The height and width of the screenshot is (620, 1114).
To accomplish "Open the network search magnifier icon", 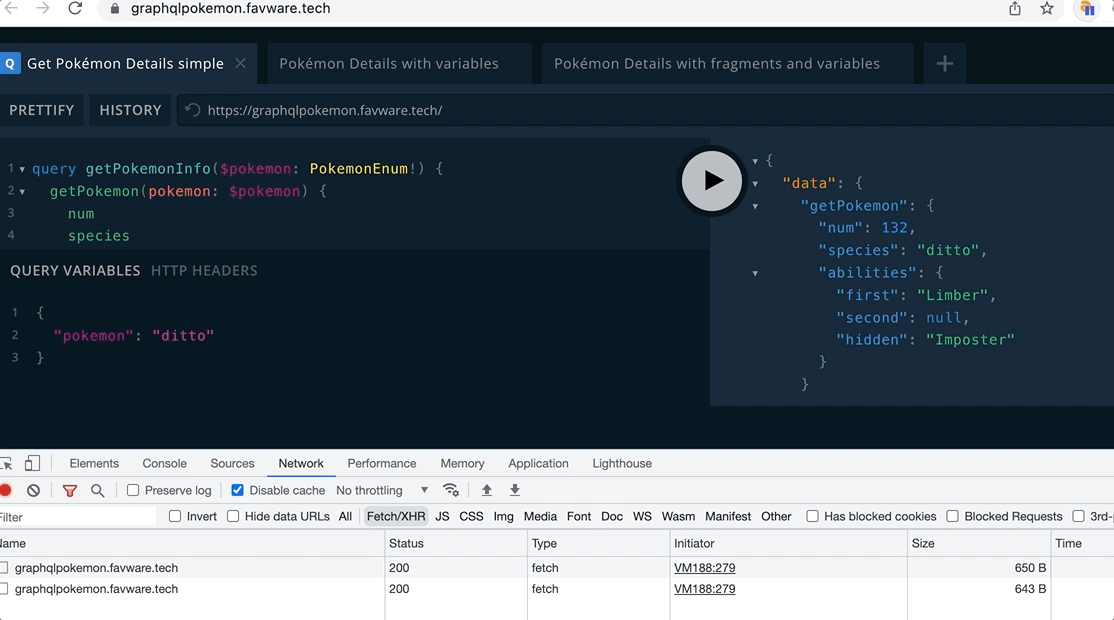I will [98, 490].
